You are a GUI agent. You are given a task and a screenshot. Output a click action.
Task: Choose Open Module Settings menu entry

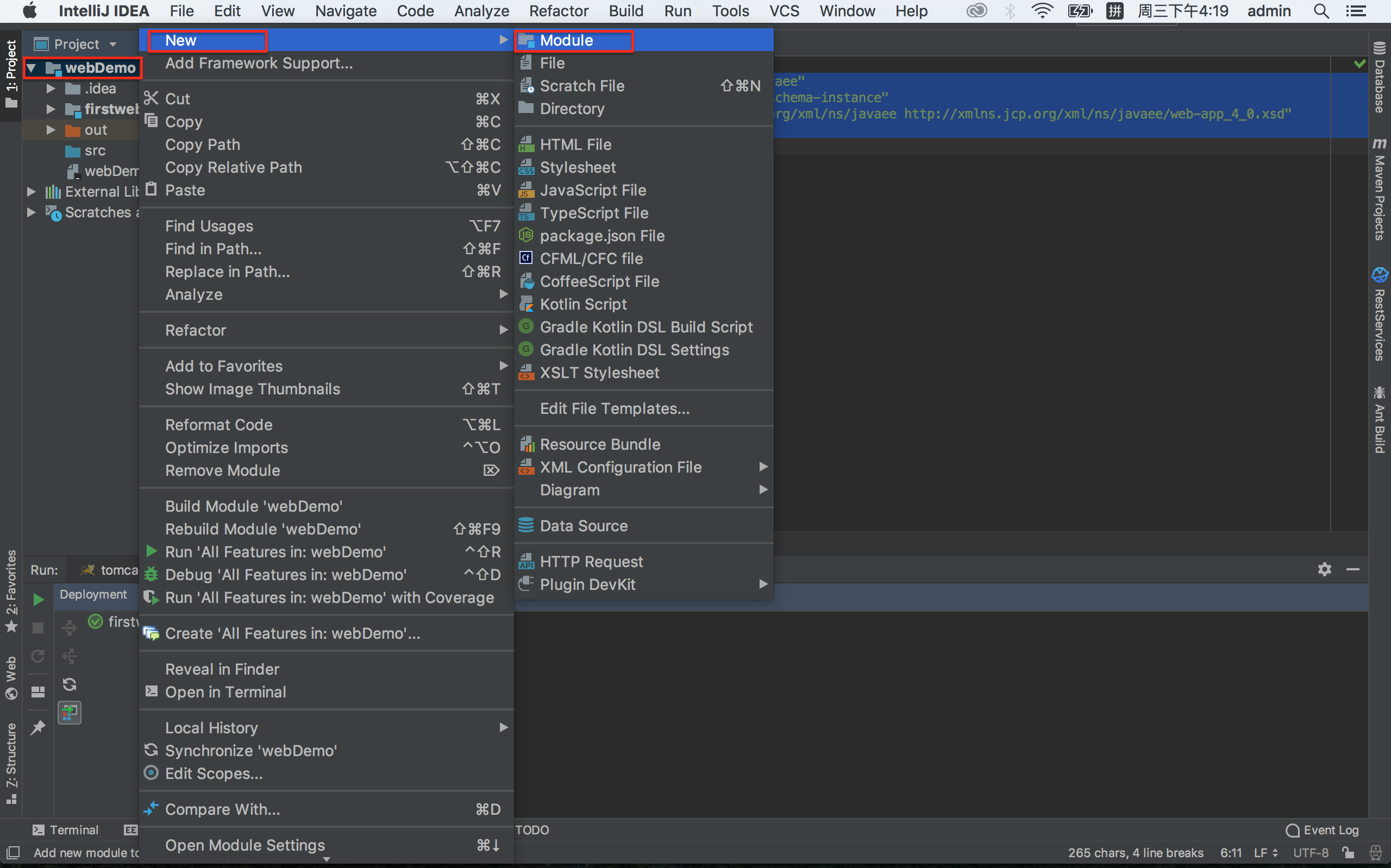point(245,845)
